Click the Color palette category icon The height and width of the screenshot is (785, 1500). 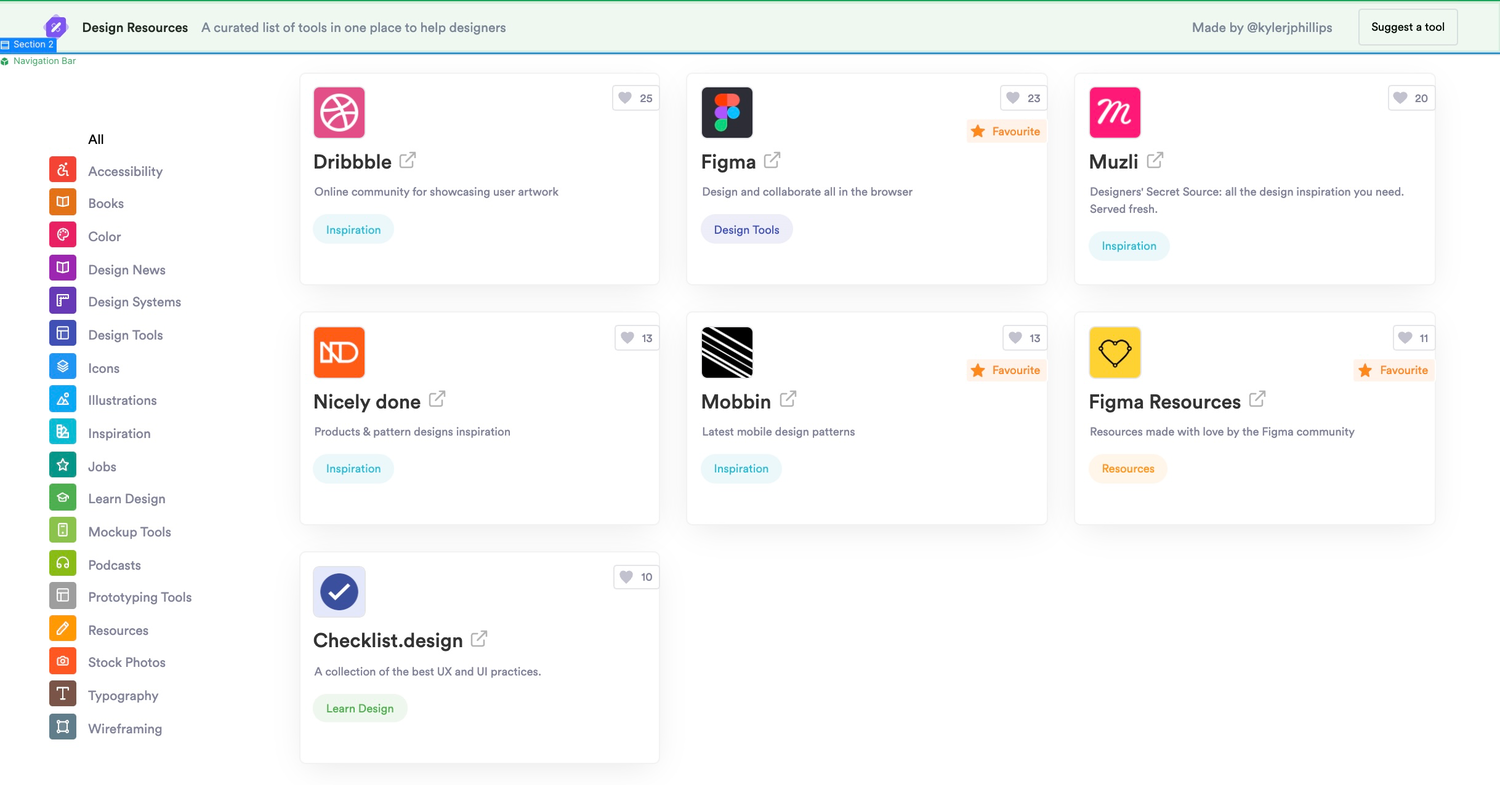click(x=63, y=236)
